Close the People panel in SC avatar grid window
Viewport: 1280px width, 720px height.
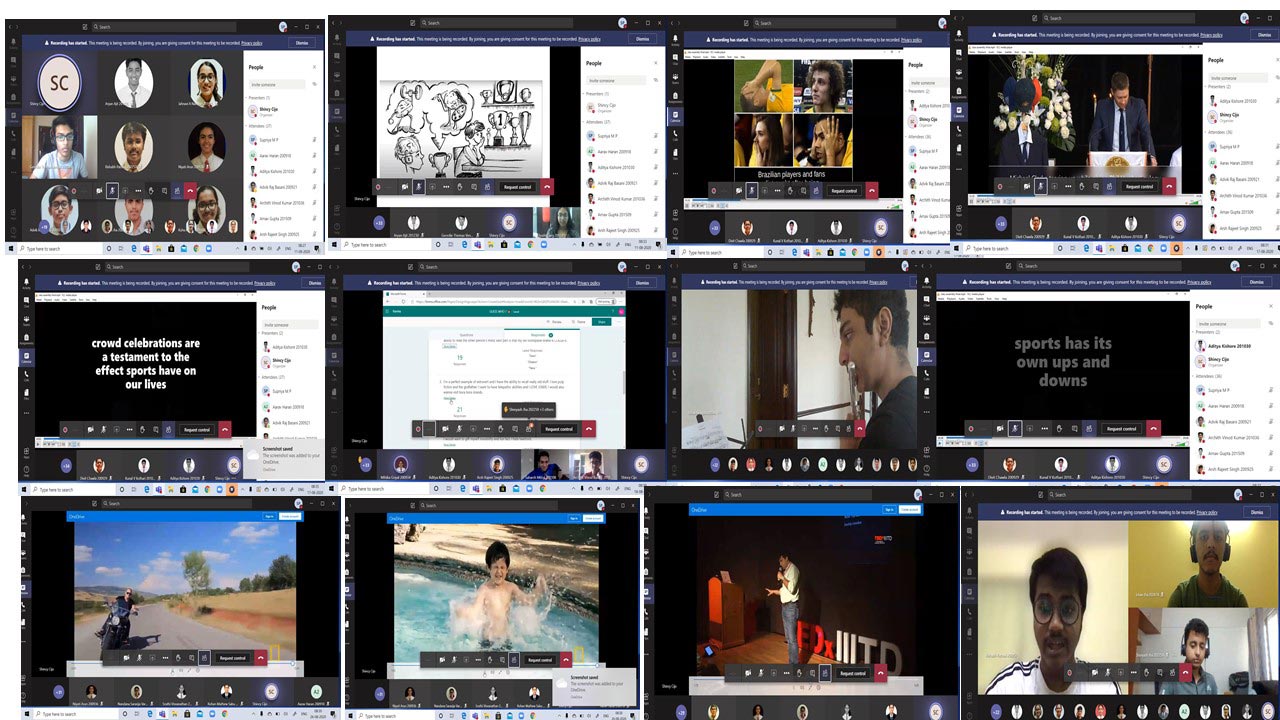coord(314,67)
